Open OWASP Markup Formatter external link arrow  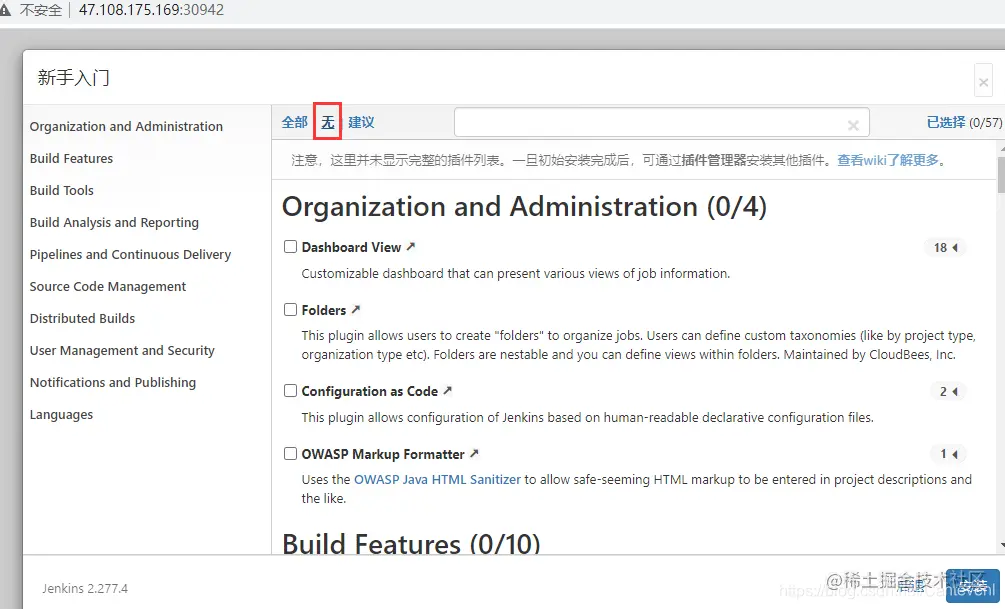tap(474, 453)
